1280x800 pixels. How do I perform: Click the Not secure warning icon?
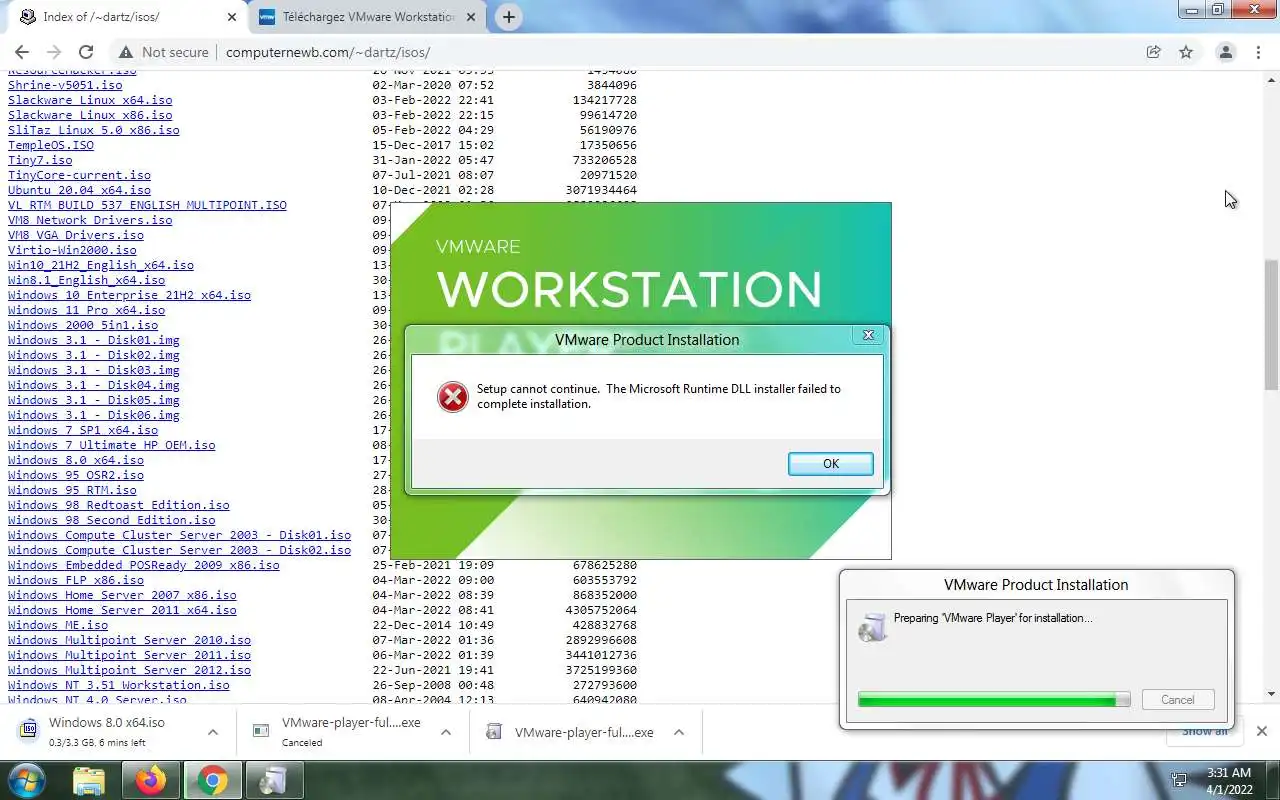pyautogui.click(x=125, y=52)
